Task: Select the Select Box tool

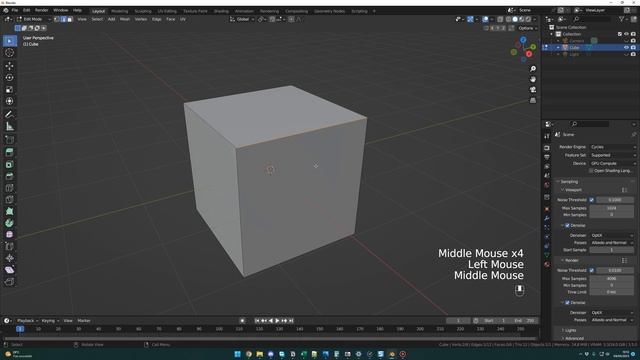Action: [10, 41]
